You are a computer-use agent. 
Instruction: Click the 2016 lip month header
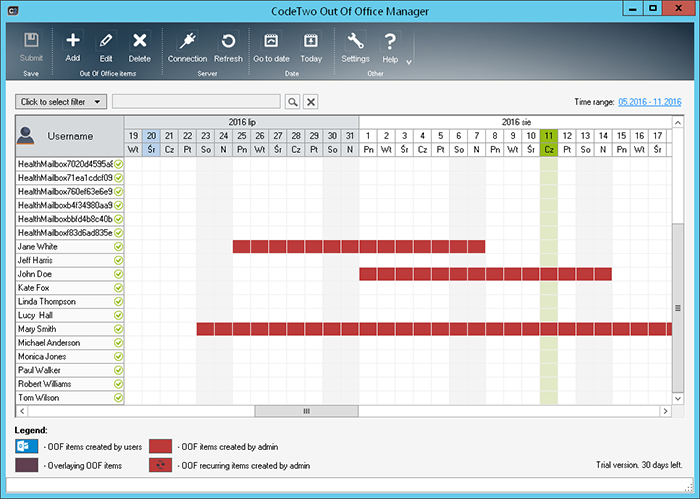pos(242,122)
